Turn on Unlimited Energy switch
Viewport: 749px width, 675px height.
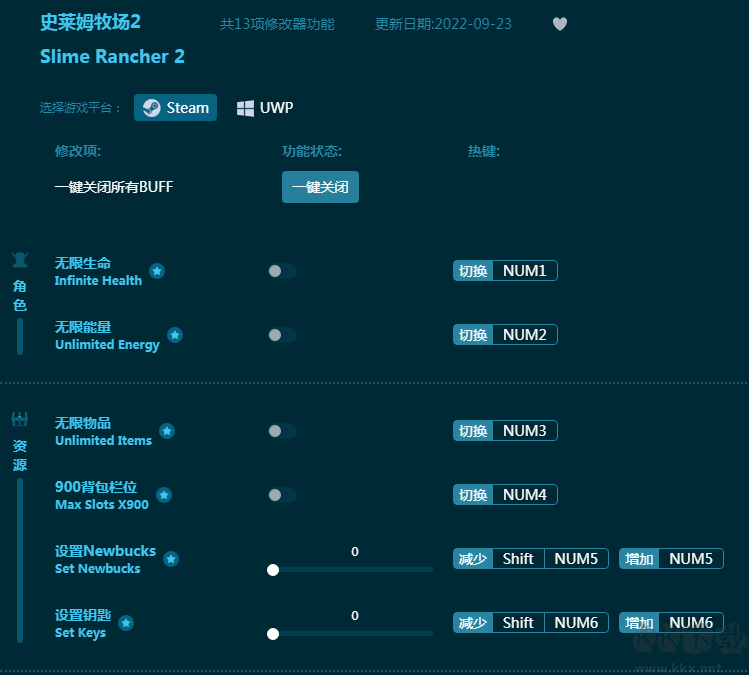click(282, 335)
